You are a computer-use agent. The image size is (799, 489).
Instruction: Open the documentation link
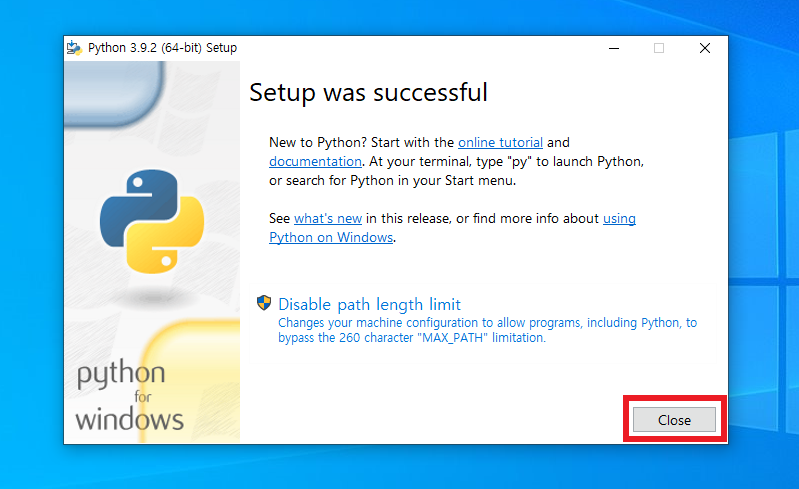click(315, 161)
